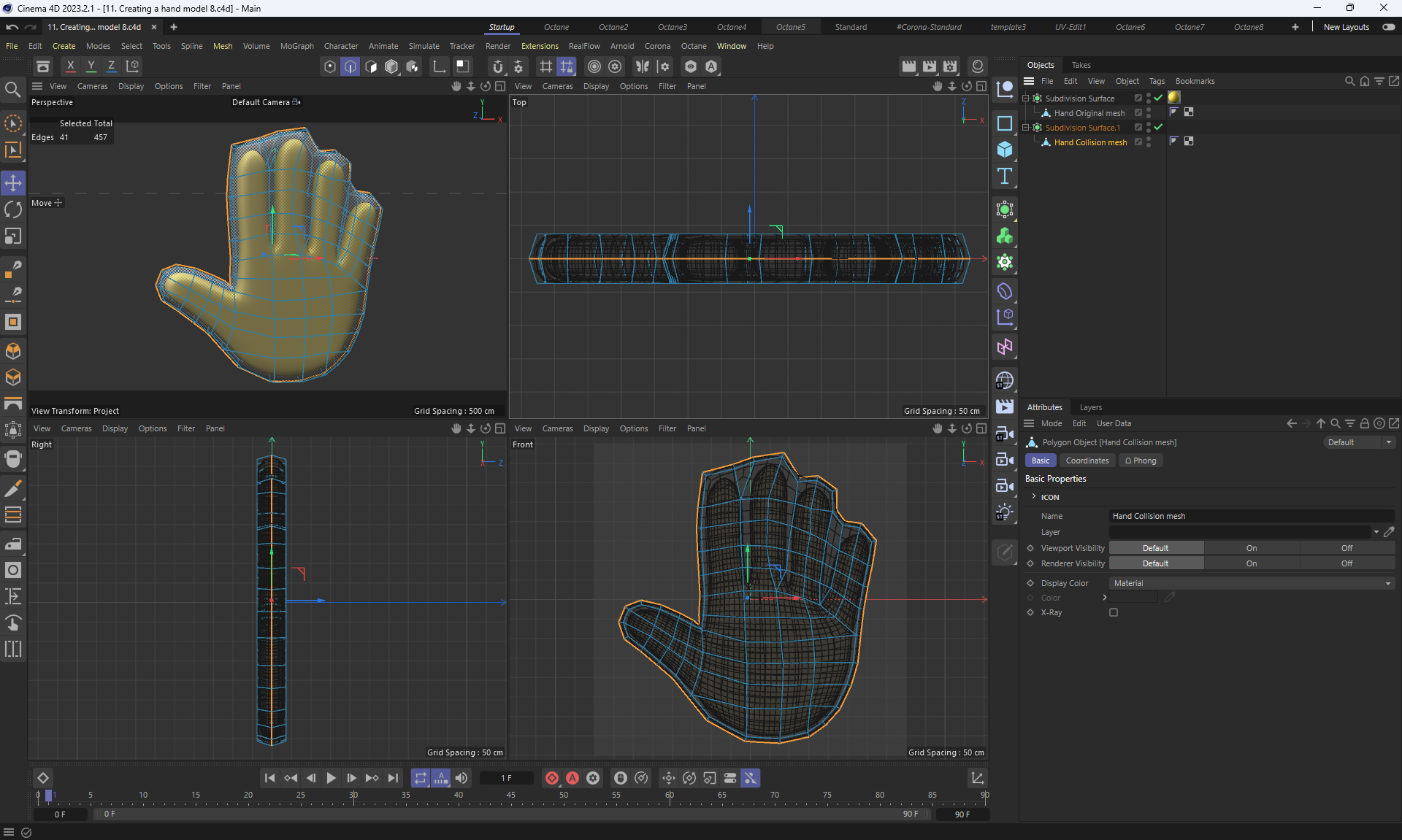Screen dimensions: 1402x840
Task: Click the Phong attribute button
Action: tap(1141, 461)
